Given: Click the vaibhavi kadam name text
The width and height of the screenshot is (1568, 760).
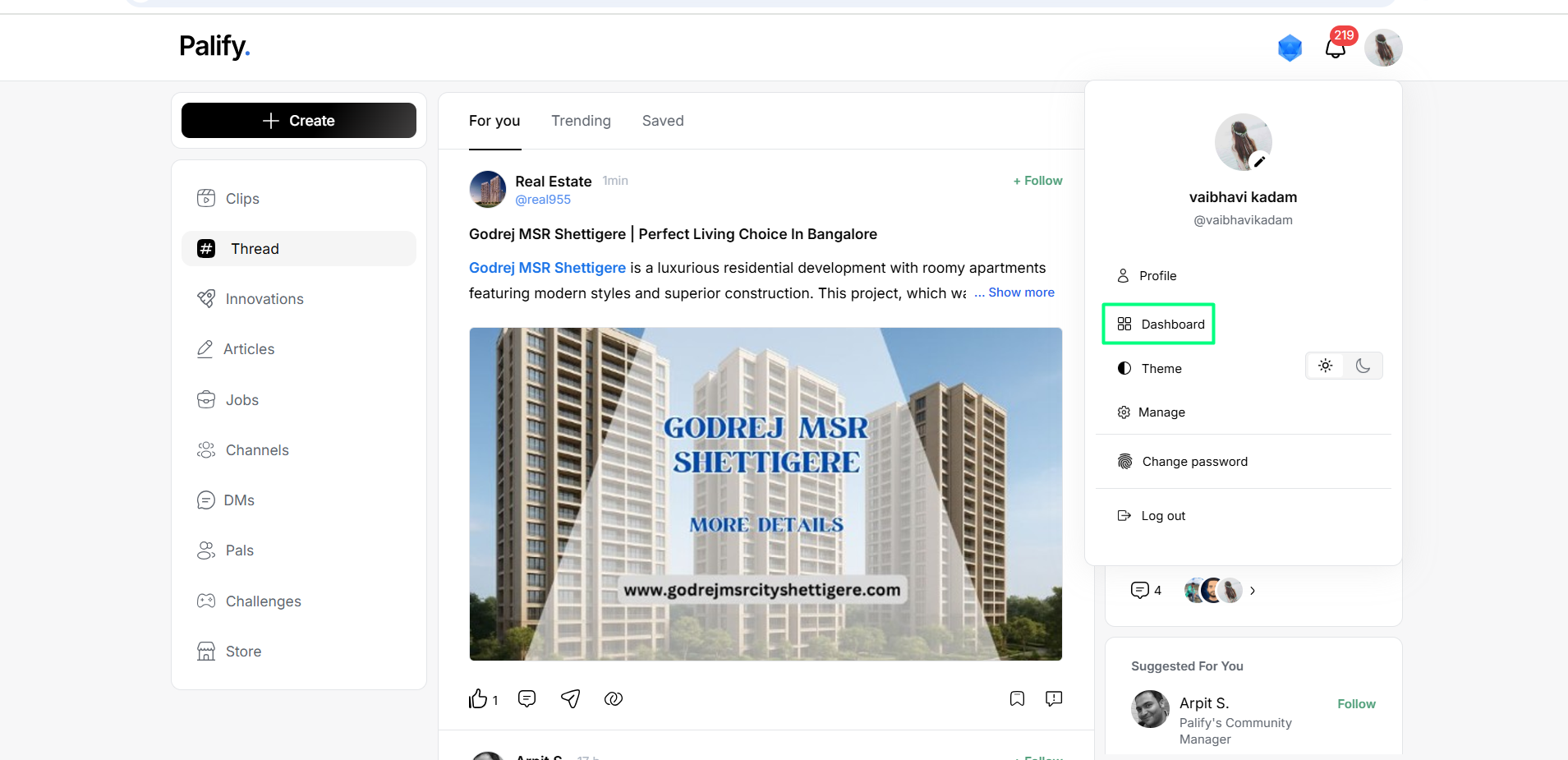Looking at the screenshot, I should [1243, 197].
